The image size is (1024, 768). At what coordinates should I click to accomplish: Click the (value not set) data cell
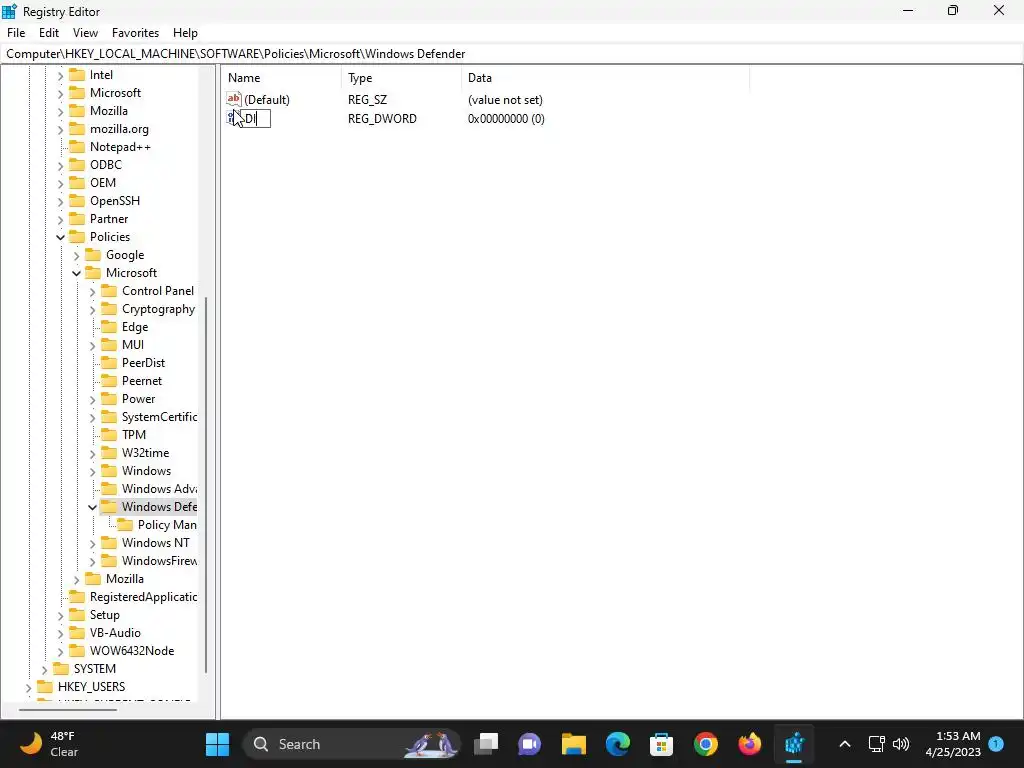(x=505, y=100)
